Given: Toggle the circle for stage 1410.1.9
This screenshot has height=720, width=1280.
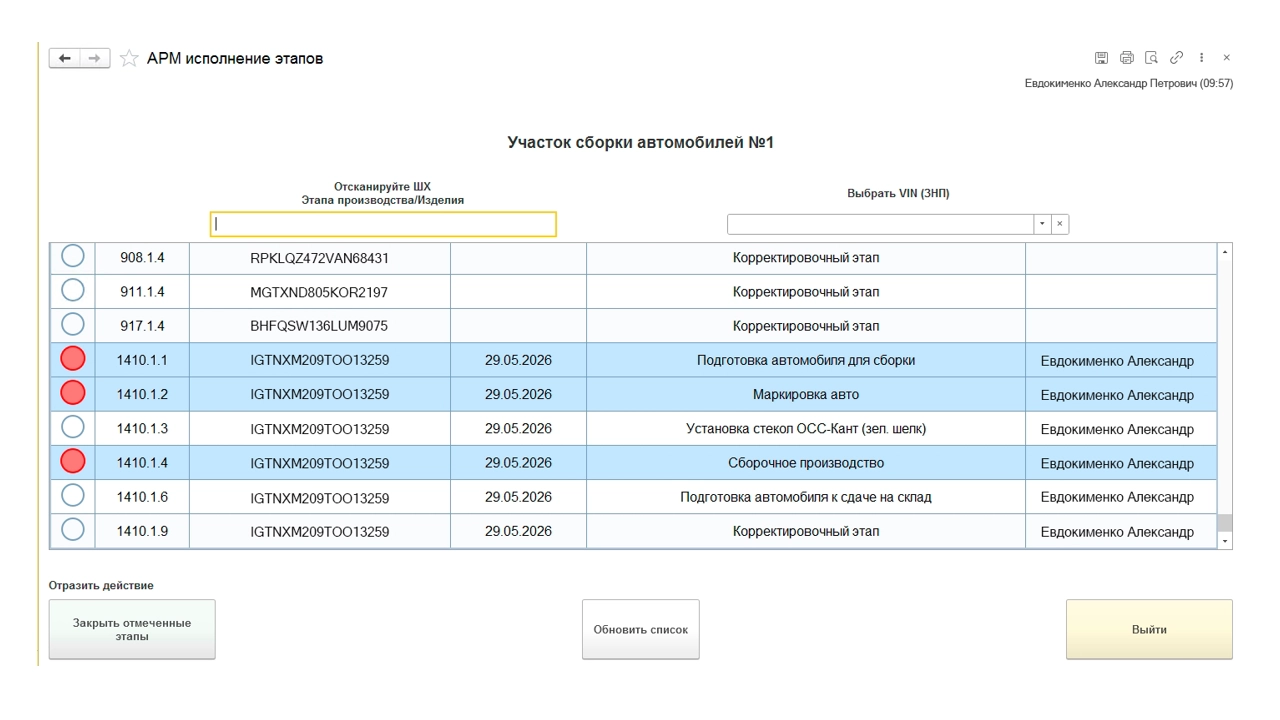Looking at the screenshot, I should click(73, 530).
